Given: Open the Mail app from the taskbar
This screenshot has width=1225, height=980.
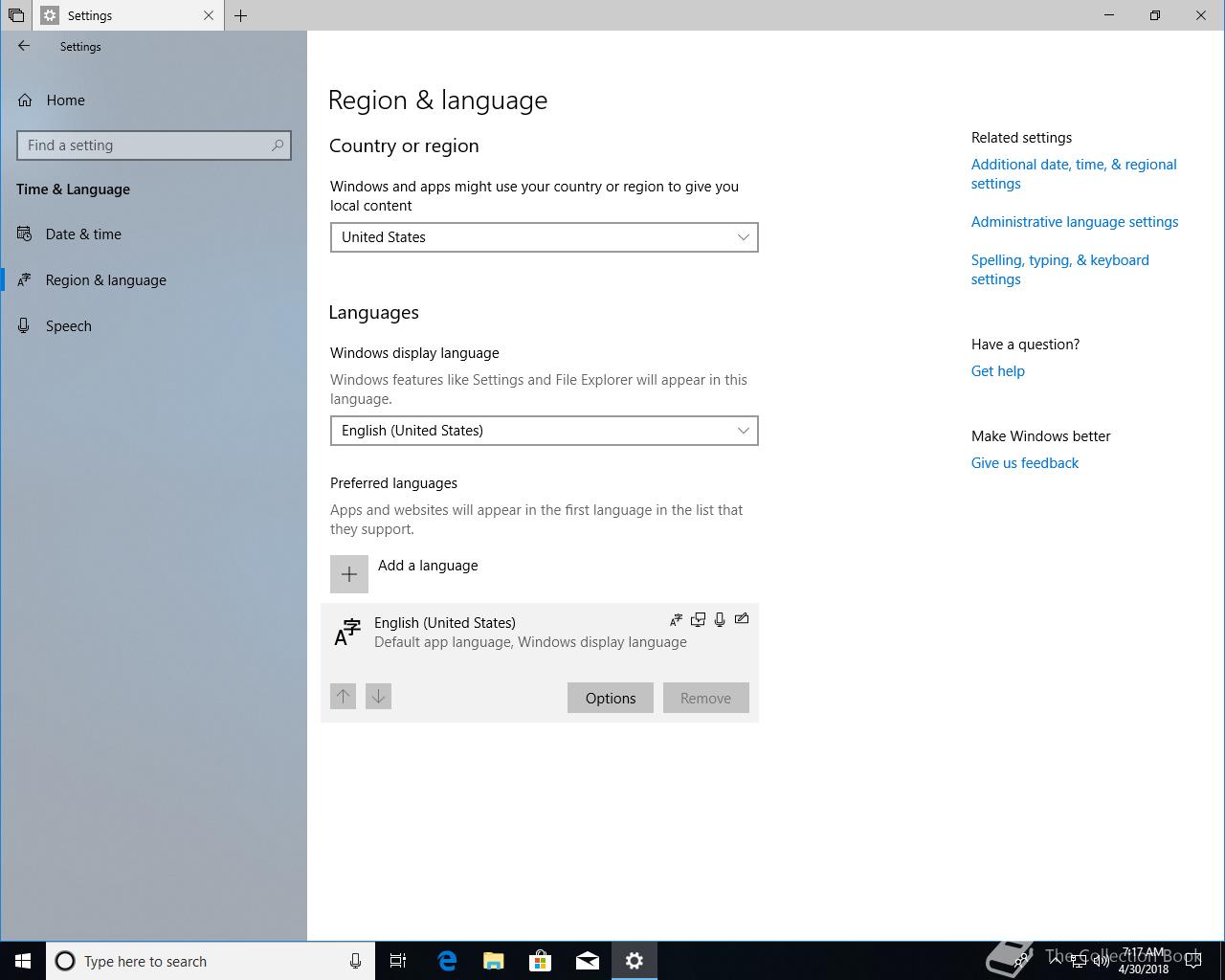Looking at the screenshot, I should (x=588, y=961).
